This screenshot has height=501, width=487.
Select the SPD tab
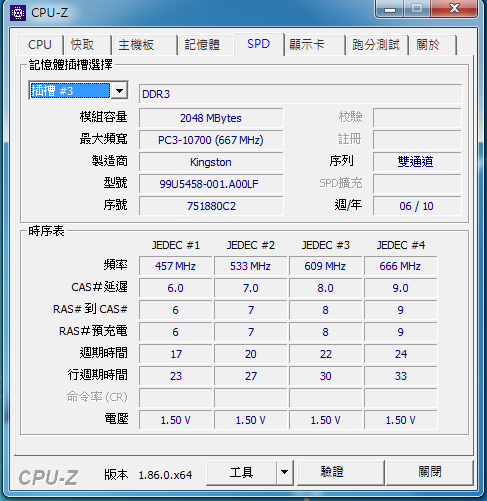pyautogui.click(x=259, y=44)
